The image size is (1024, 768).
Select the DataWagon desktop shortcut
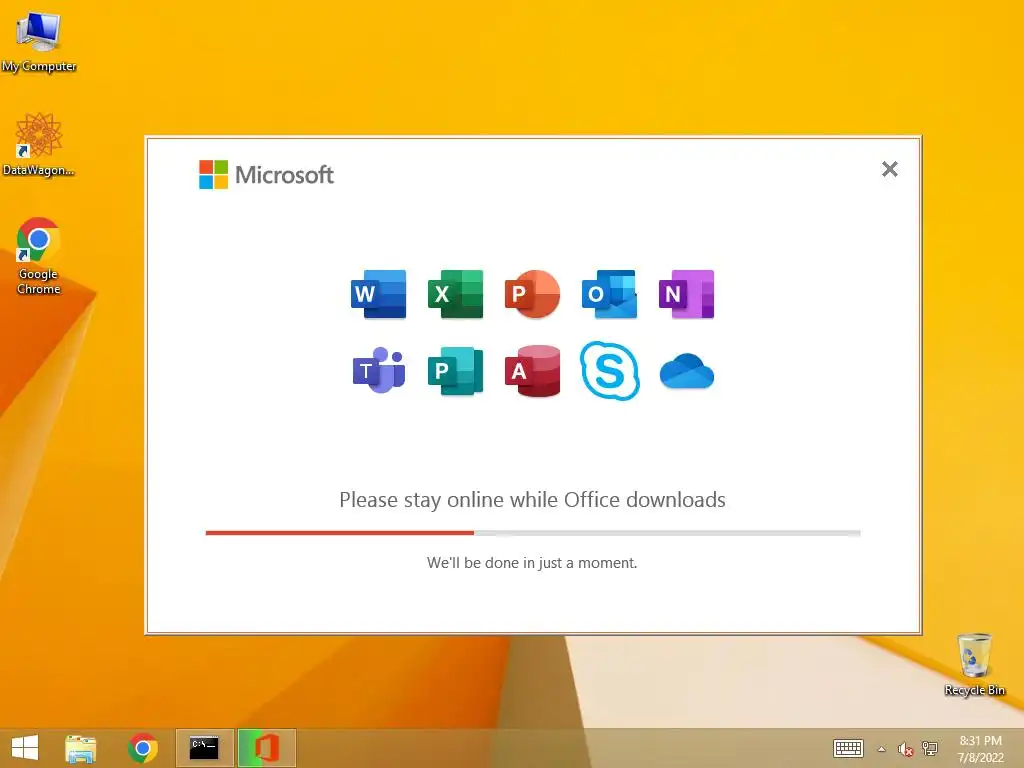[39, 144]
